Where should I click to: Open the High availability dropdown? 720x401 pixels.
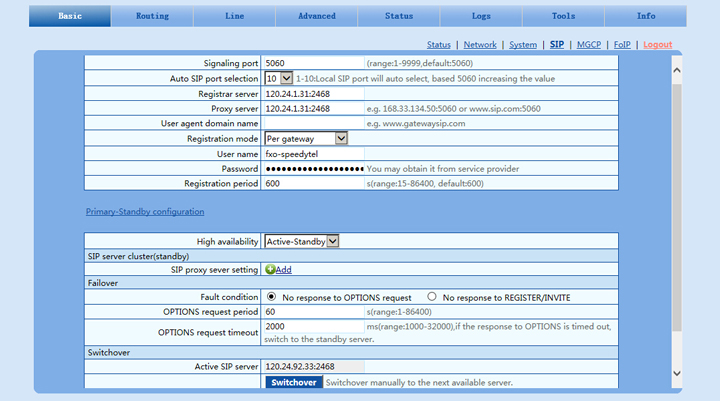[333, 241]
